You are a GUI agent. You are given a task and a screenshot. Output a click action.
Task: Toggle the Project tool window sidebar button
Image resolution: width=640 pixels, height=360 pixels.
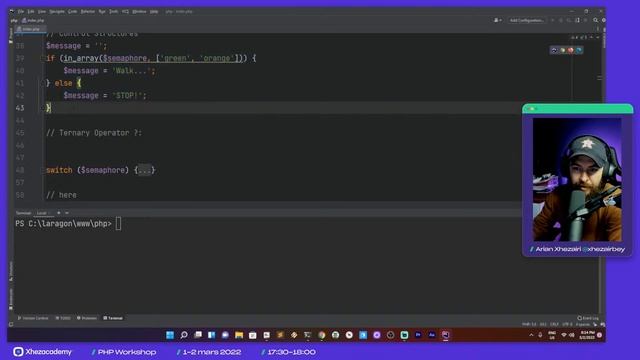(11, 35)
